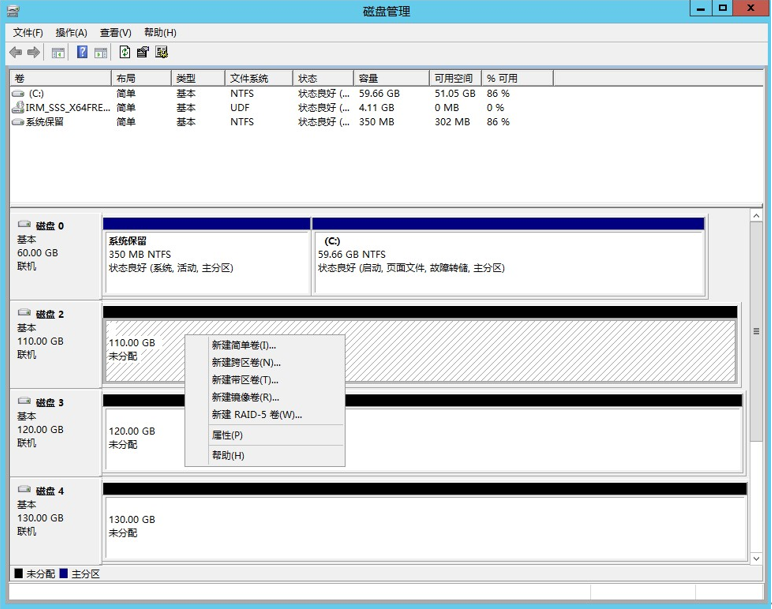
Task: Click the 磁盘 0 disk icon
Action: [24, 224]
